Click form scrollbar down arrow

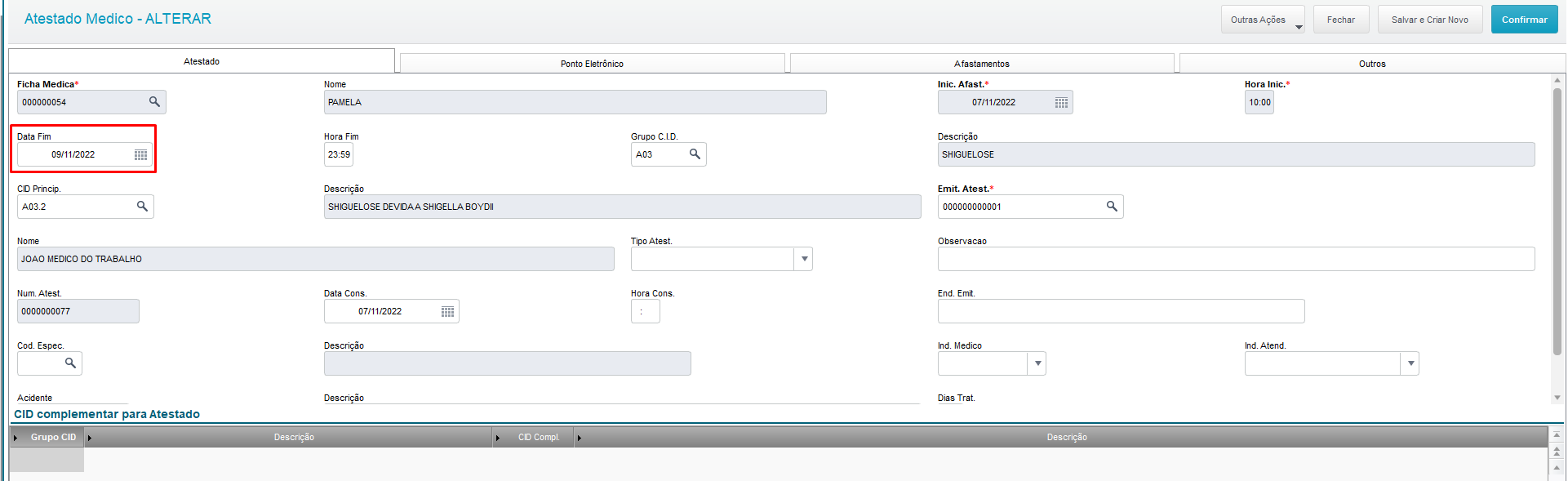point(1557,398)
